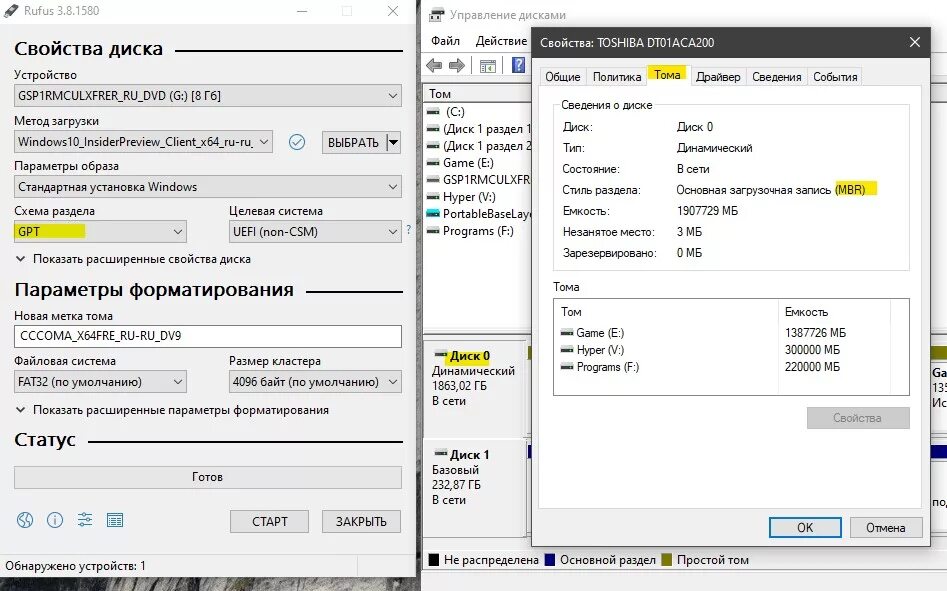
Task: Select PortableBaseLayer volume in Disk Management
Action: [477, 214]
